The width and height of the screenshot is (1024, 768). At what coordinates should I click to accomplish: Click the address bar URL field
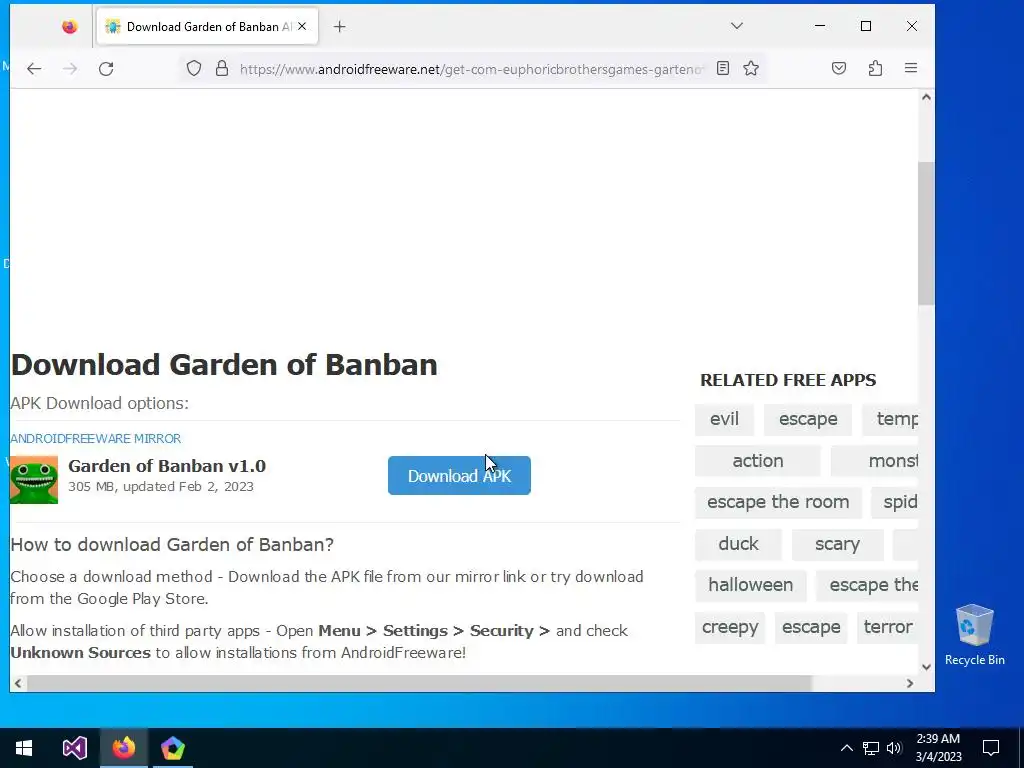[x=472, y=69]
